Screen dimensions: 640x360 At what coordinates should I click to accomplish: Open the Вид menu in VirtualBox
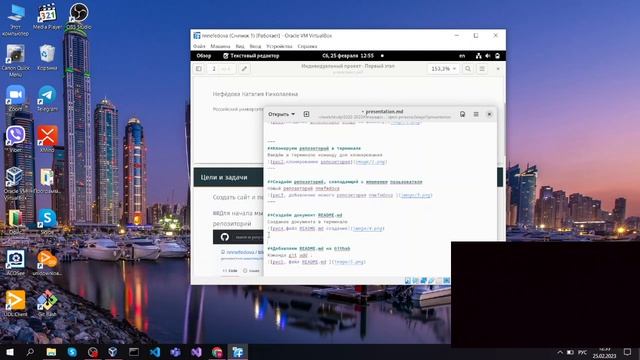[240, 46]
